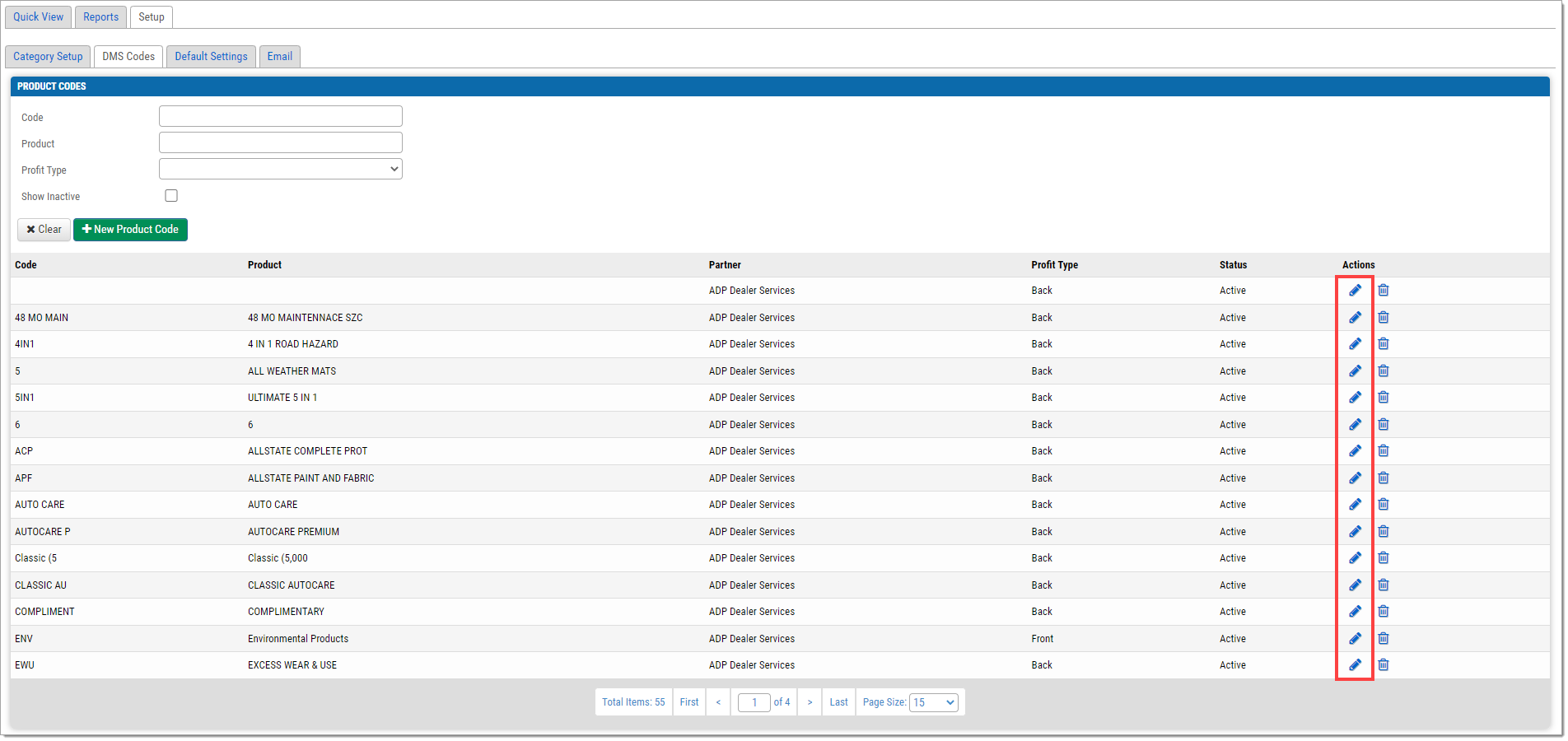This screenshot has height=741, width=1568.
Task: Delete the row with code 6
Action: click(x=1384, y=424)
